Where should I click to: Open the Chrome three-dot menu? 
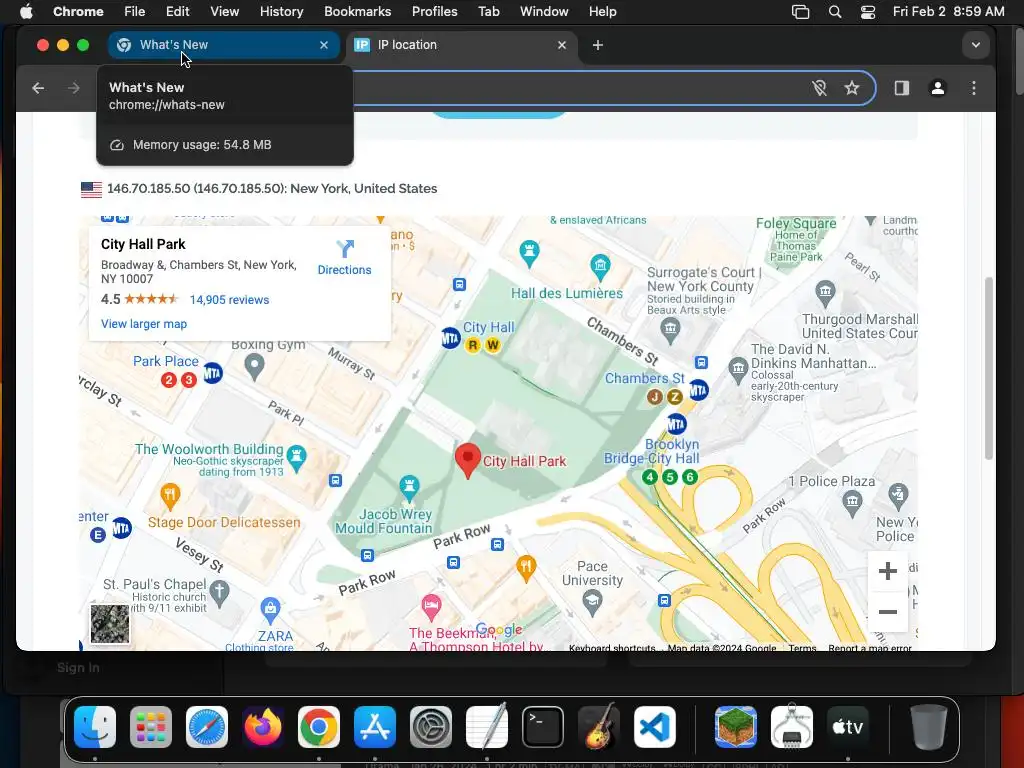click(x=974, y=88)
